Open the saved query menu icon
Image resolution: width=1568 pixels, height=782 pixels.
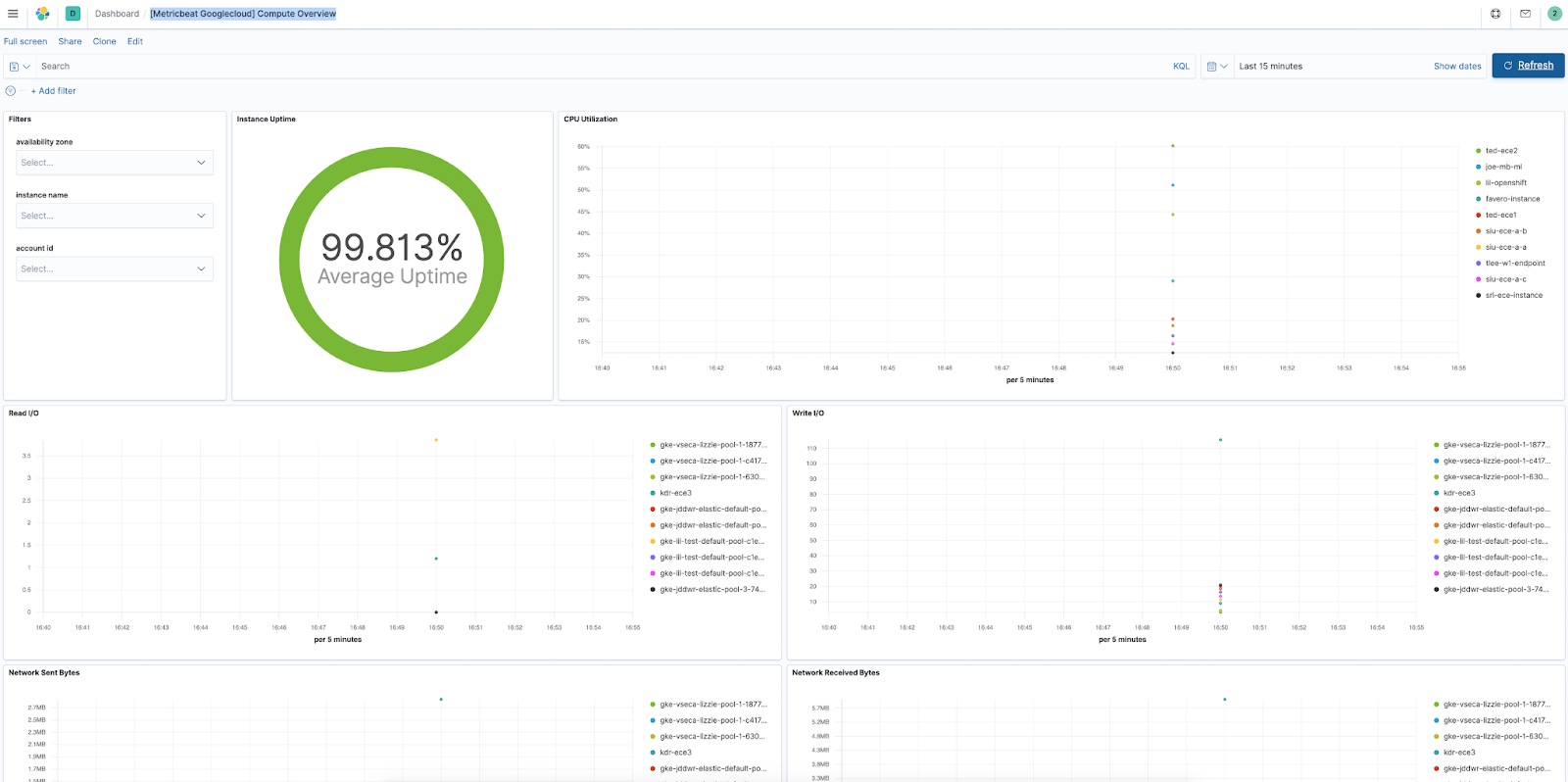coord(19,67)
